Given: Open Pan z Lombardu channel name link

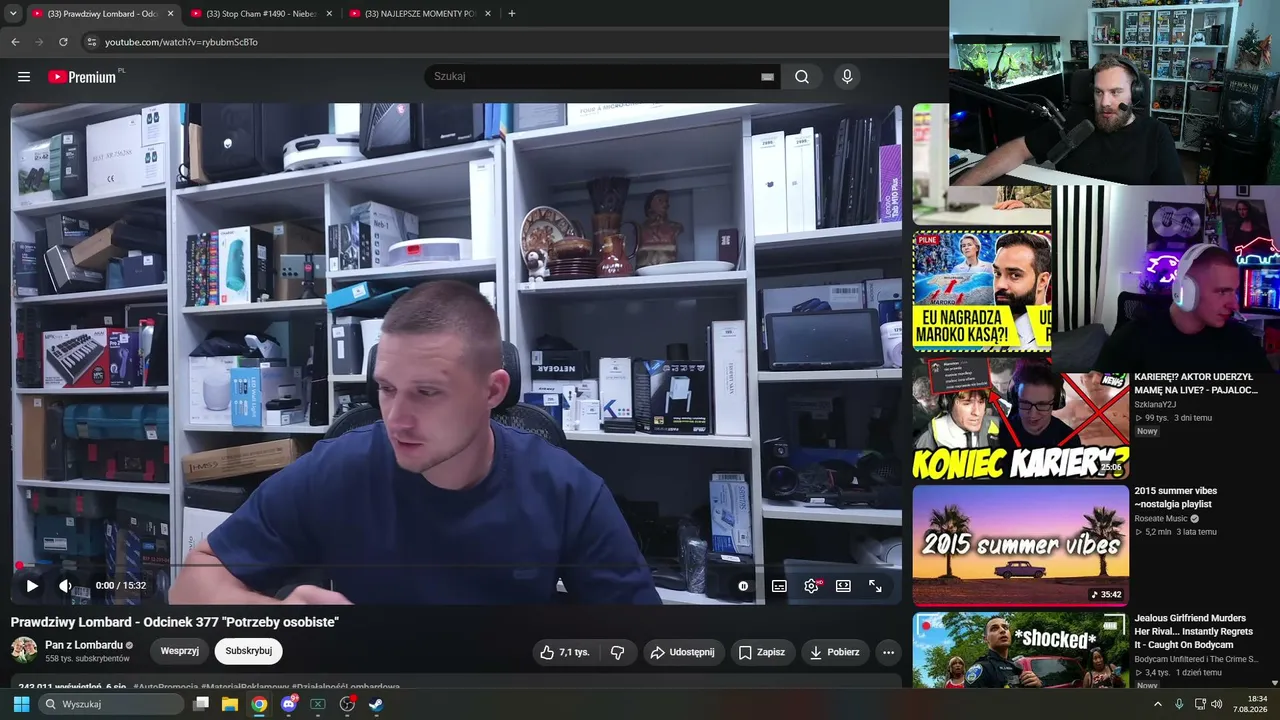Looking at the screenshot, I should click(x=84, y=645).
